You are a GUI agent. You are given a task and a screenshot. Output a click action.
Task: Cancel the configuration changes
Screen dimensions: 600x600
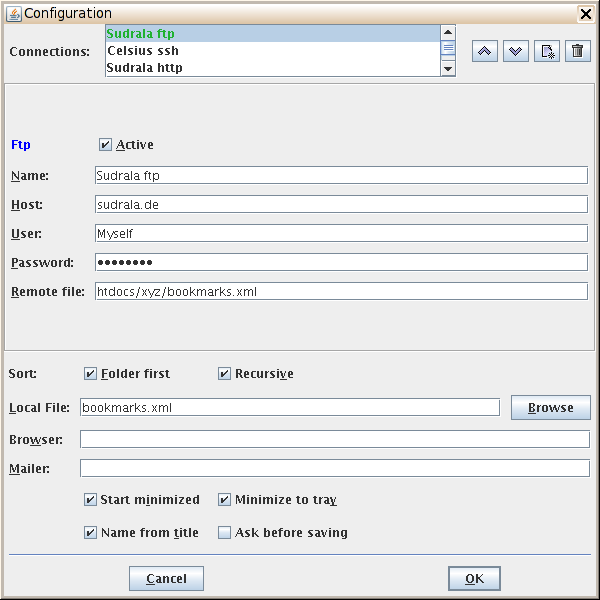click(166, 579)
